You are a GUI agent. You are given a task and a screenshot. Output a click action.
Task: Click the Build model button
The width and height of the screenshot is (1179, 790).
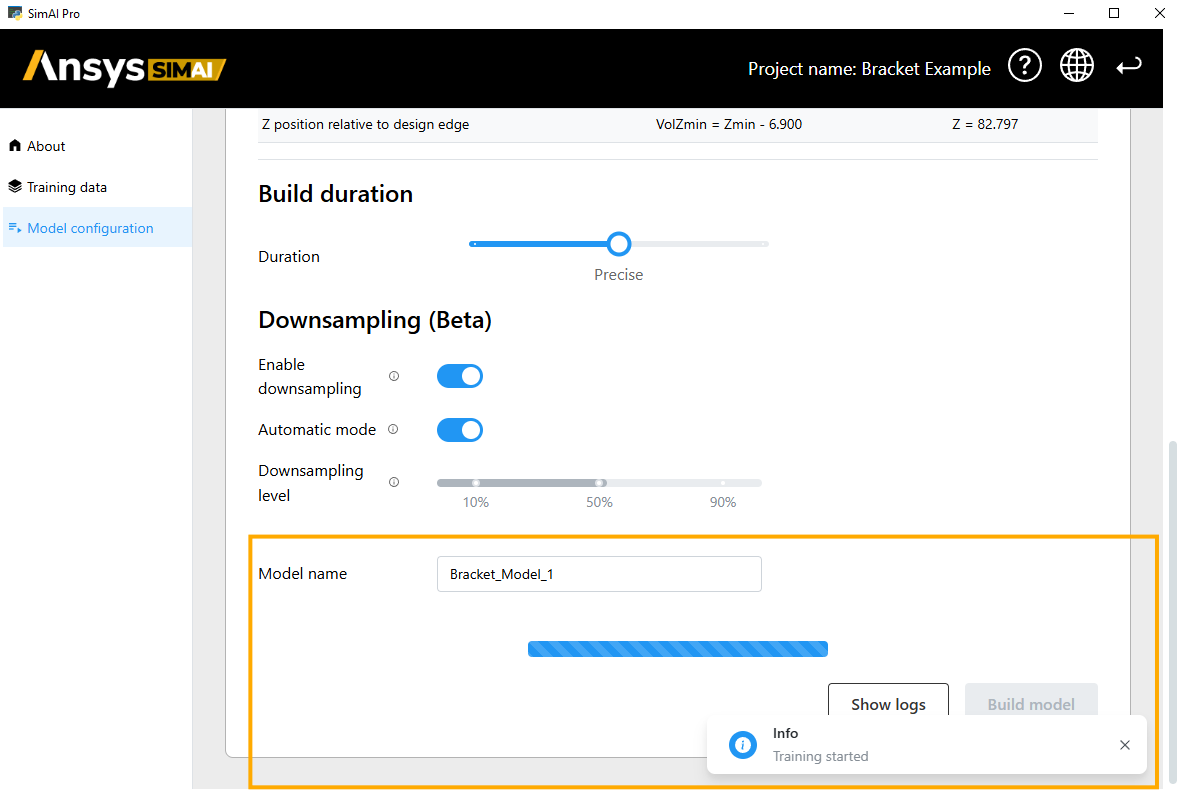1031,703
